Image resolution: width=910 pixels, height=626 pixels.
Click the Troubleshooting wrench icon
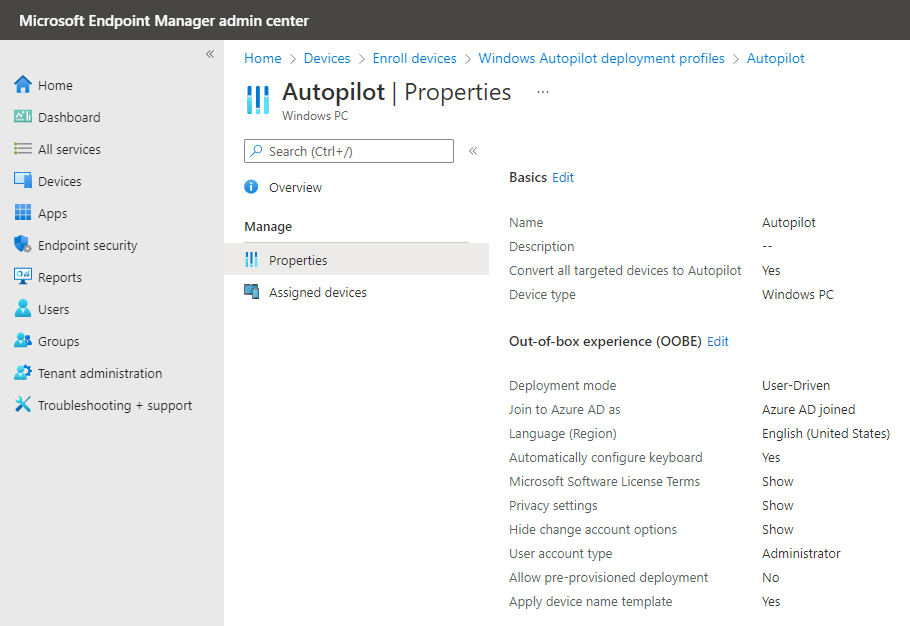click(23, 404)
